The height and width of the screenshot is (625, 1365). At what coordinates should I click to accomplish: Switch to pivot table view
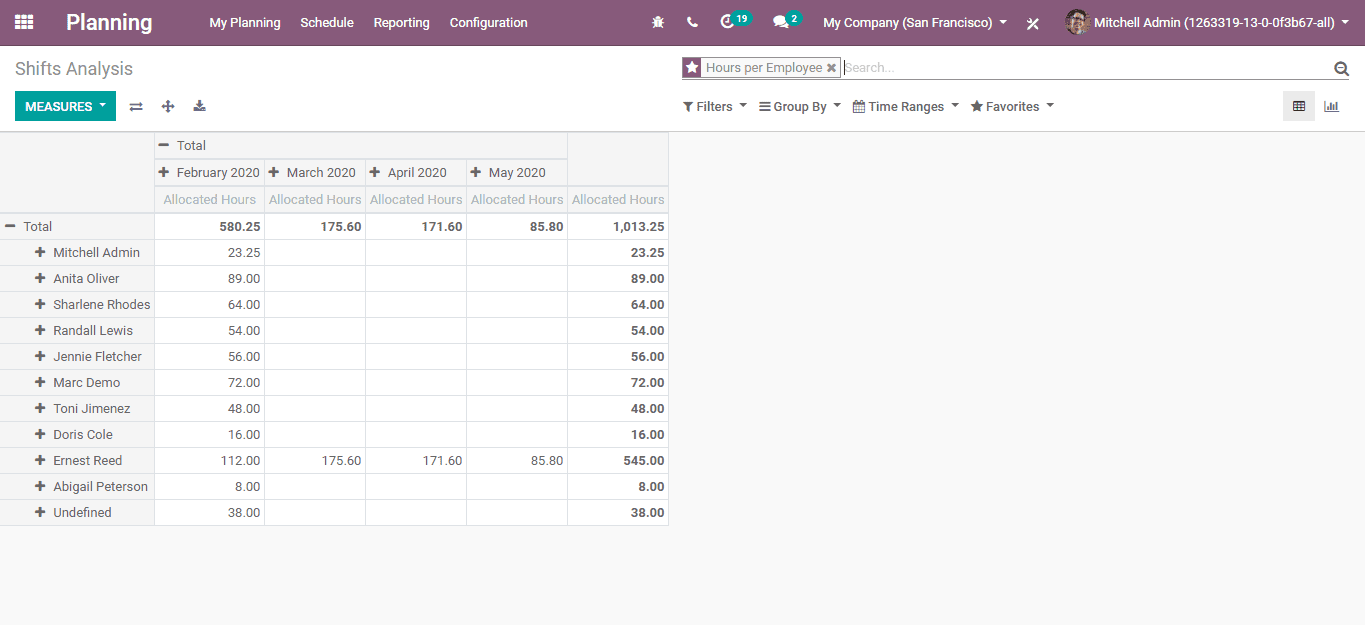pyautogui.click(x=1299, y=106)
